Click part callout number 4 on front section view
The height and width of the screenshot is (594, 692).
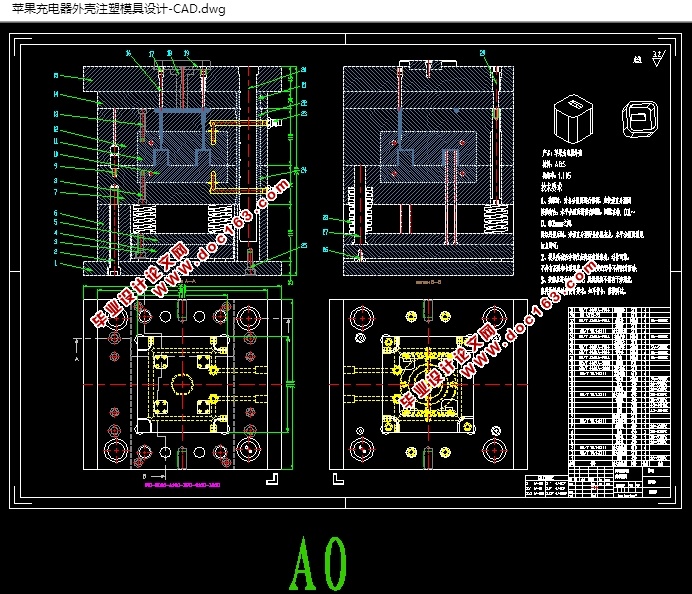point(56,233)
